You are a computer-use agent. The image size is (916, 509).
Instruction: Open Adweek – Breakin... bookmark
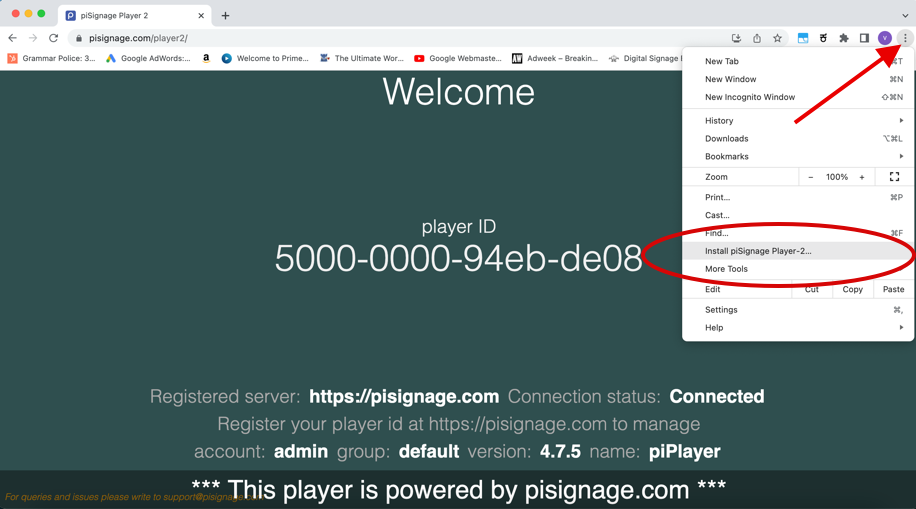[555, 58]
